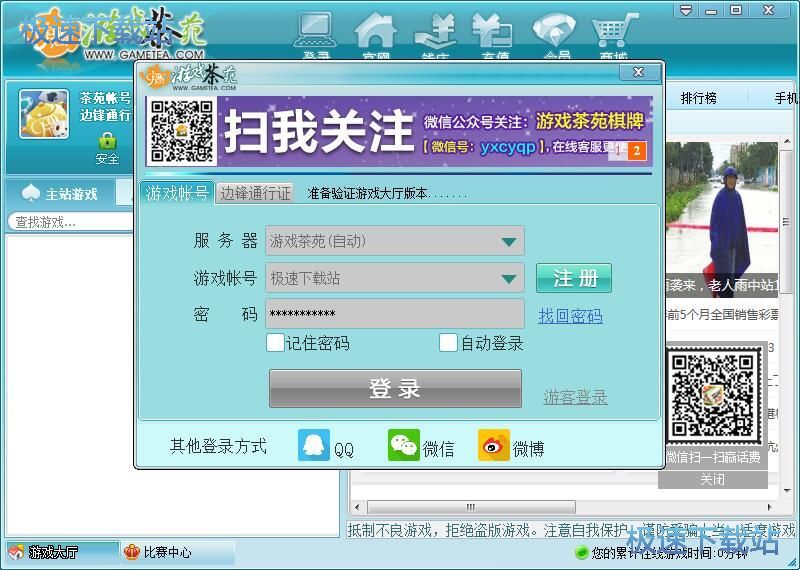Click the green 安全 lock icon

107,140
